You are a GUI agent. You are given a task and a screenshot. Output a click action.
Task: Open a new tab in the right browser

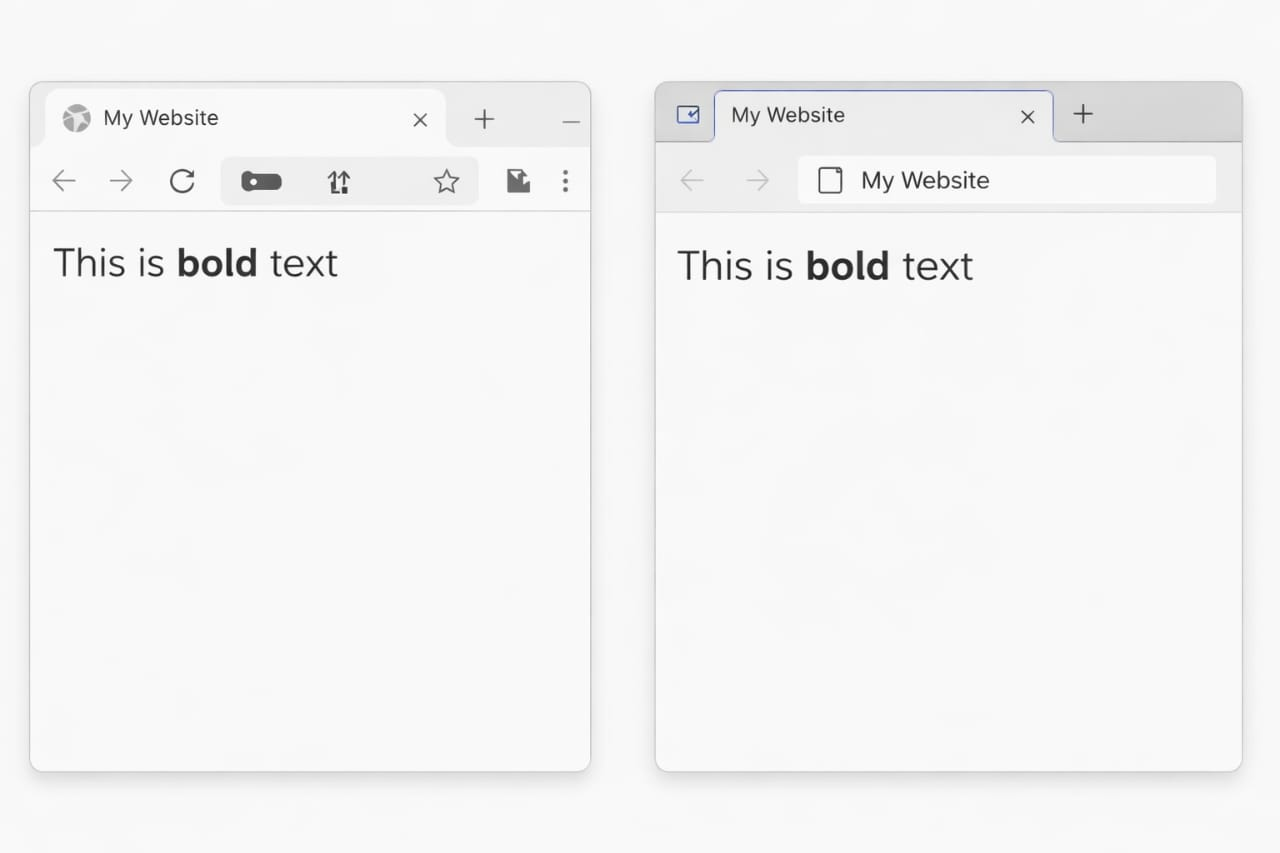[x=1082, y=114]
